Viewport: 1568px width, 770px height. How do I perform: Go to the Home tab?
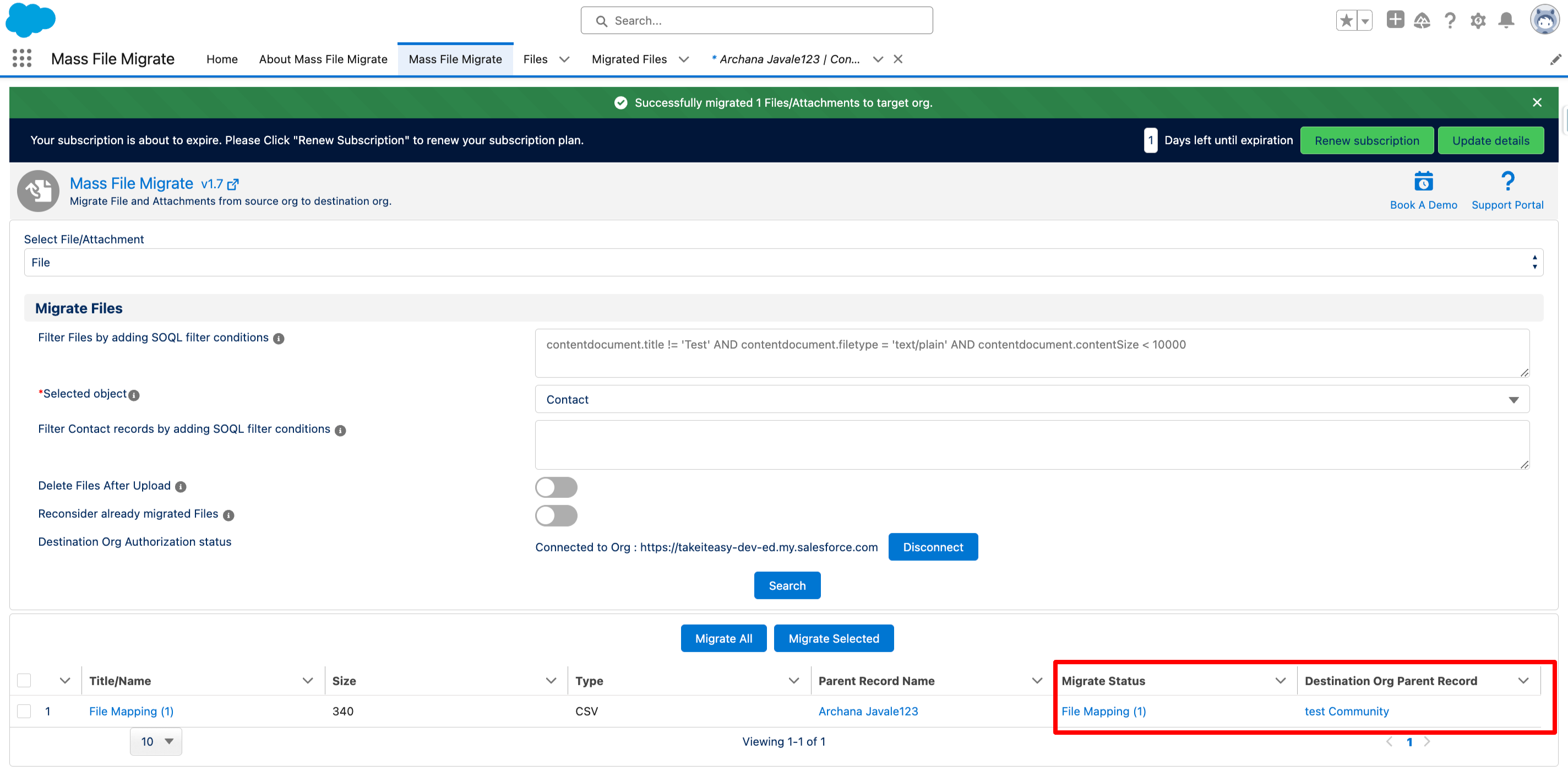(x=221, y=59)
